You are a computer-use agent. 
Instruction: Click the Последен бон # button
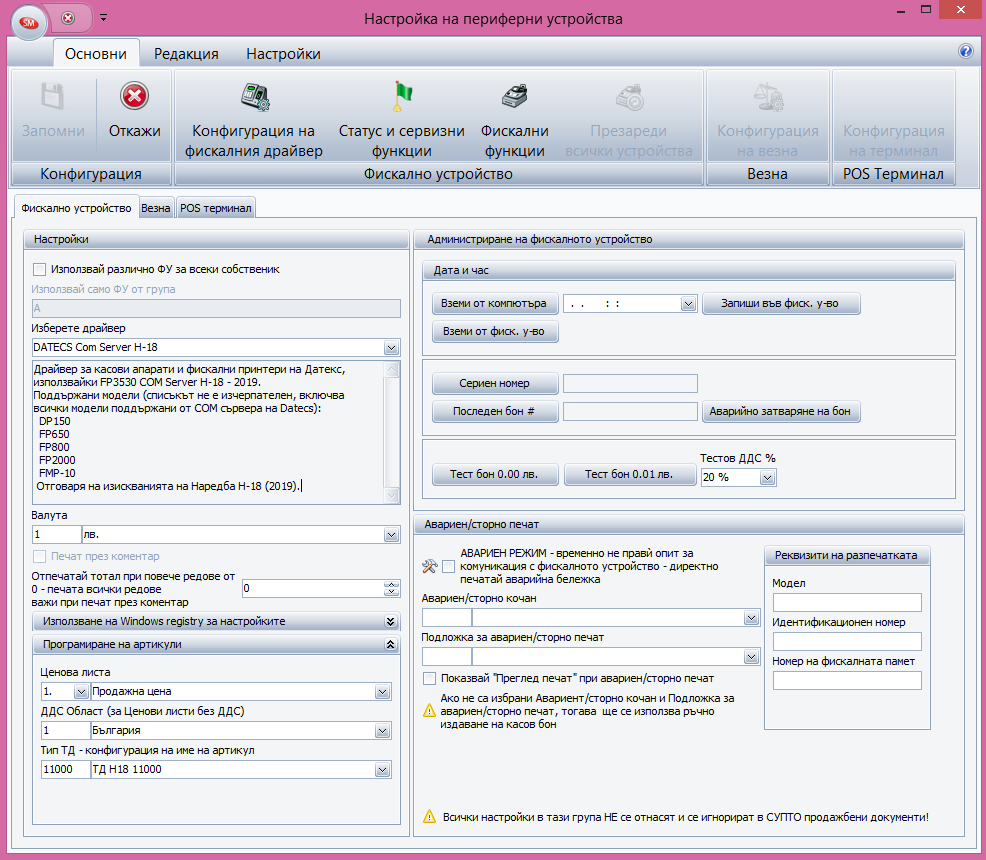[494, 411]
